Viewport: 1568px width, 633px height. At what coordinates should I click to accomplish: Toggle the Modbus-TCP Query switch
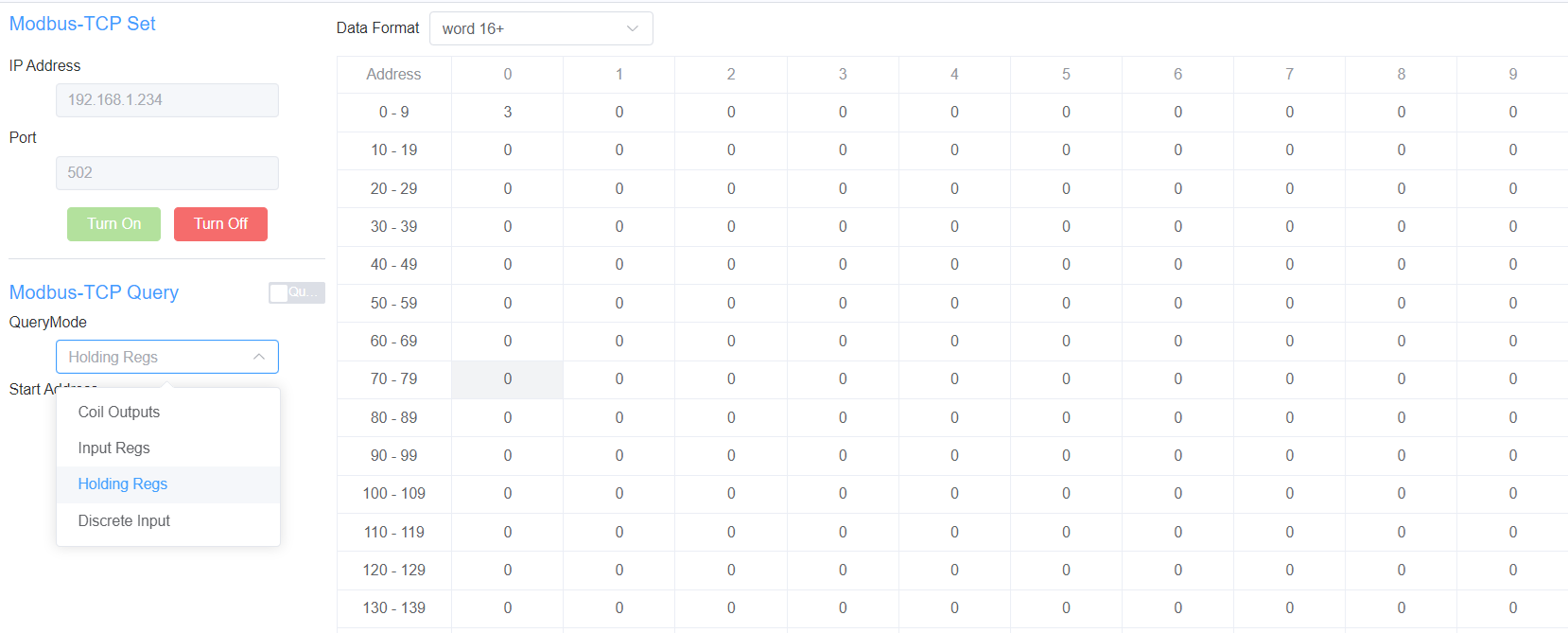pyautogui.click(x=296, y=293)
